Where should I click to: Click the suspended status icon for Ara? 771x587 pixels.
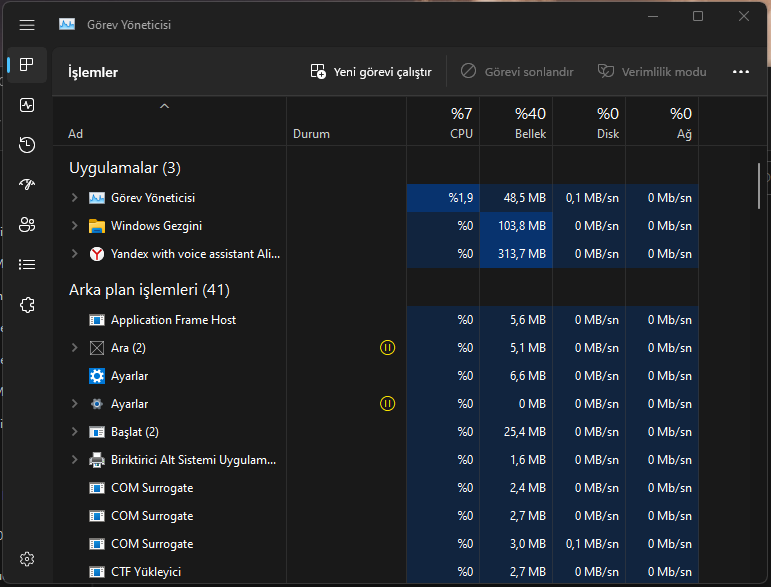[387, 348]
